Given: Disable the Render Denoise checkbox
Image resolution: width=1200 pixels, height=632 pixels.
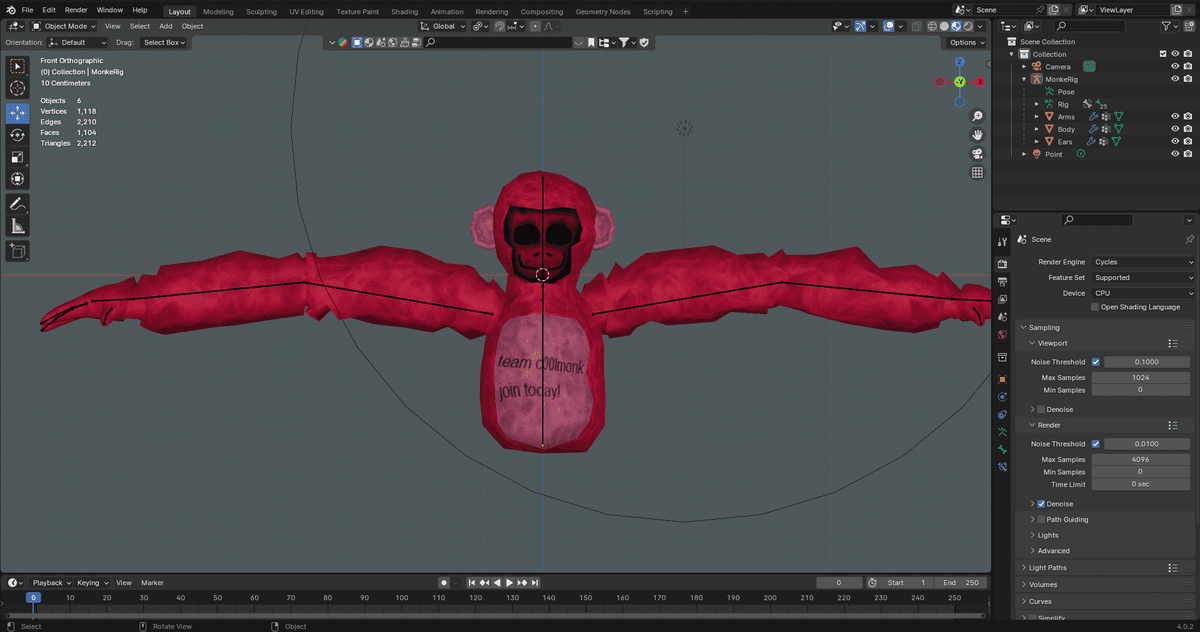Looking at the screenshot, I should click(x=1041, y=504).
